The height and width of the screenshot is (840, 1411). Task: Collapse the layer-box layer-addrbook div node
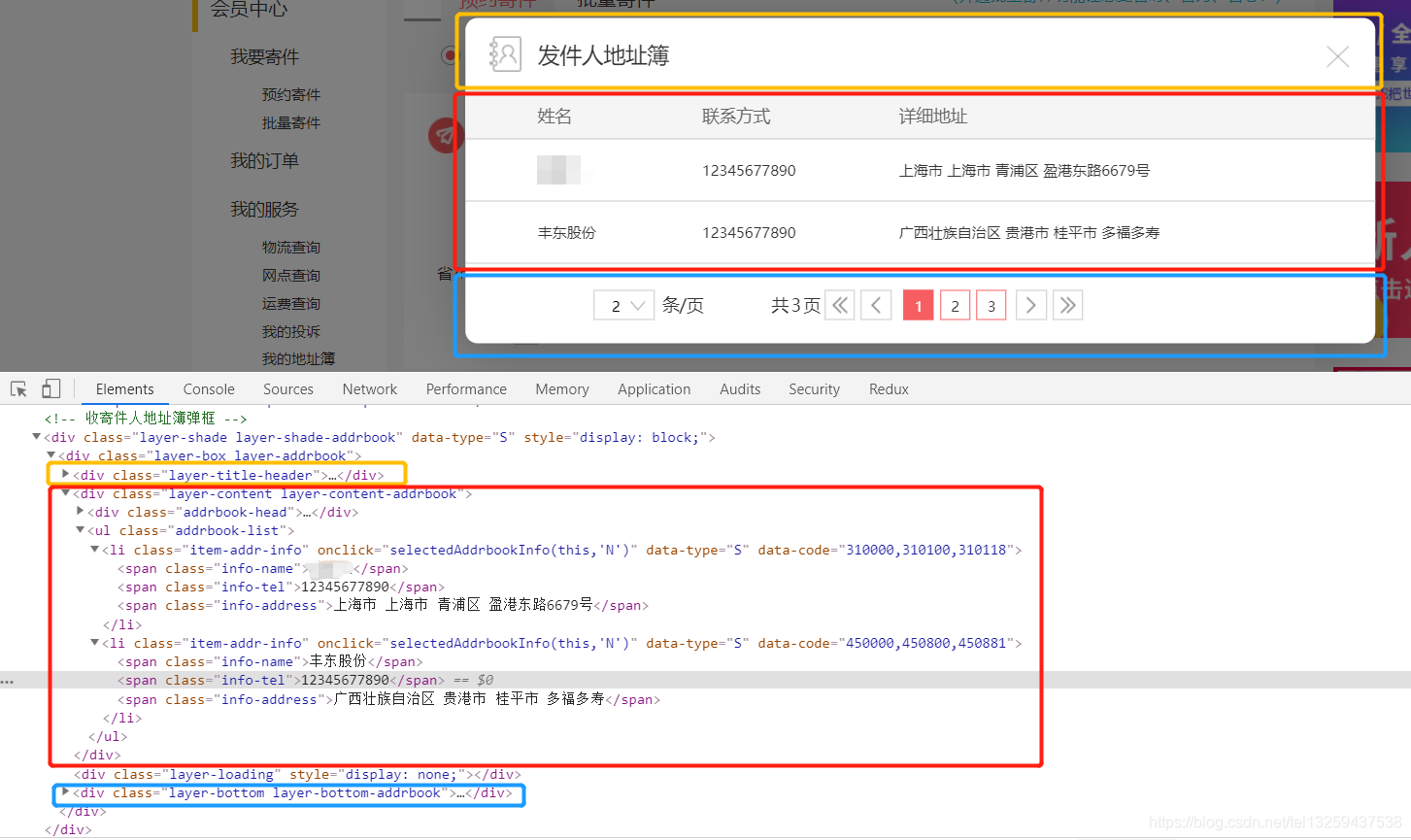coord(51,454)
